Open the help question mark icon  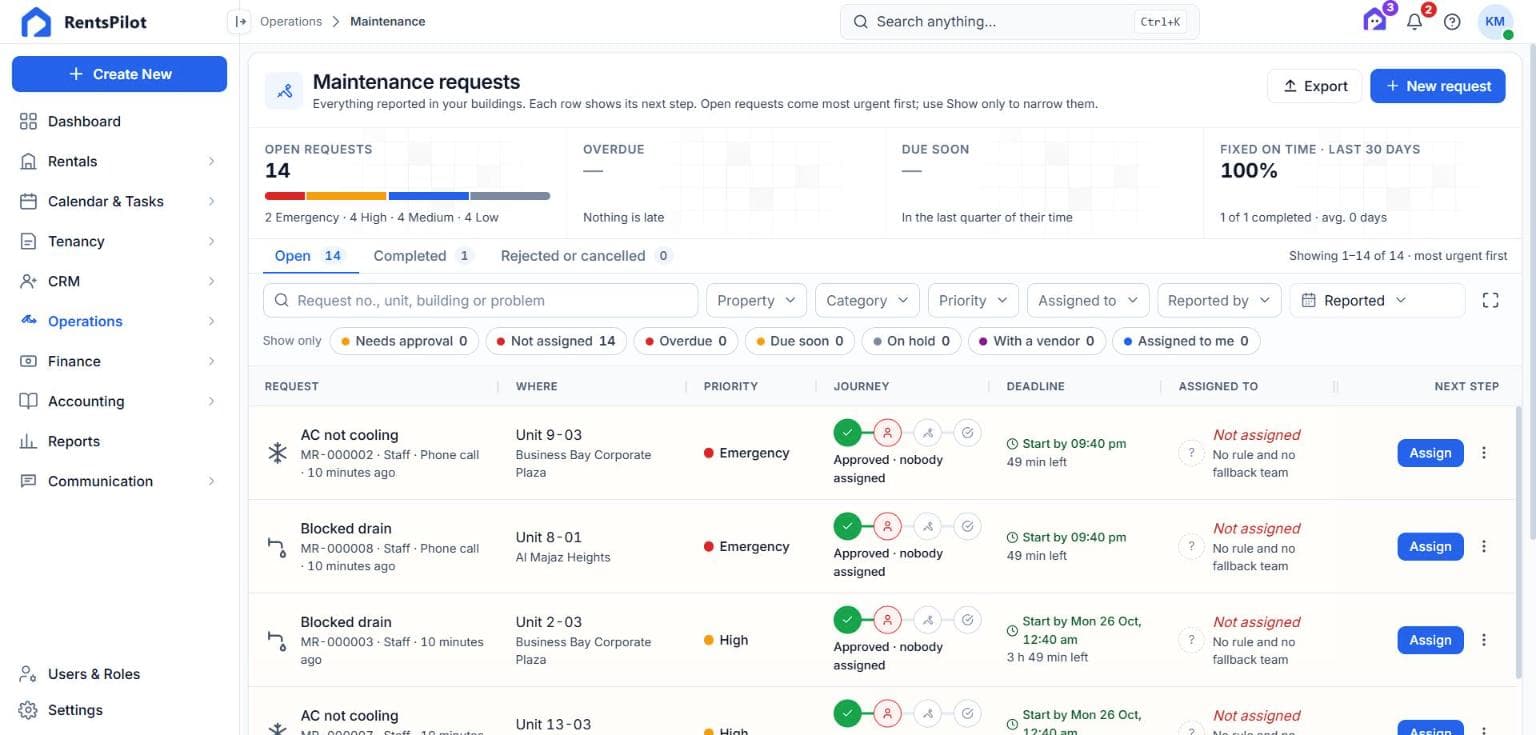click(1452, 22)
